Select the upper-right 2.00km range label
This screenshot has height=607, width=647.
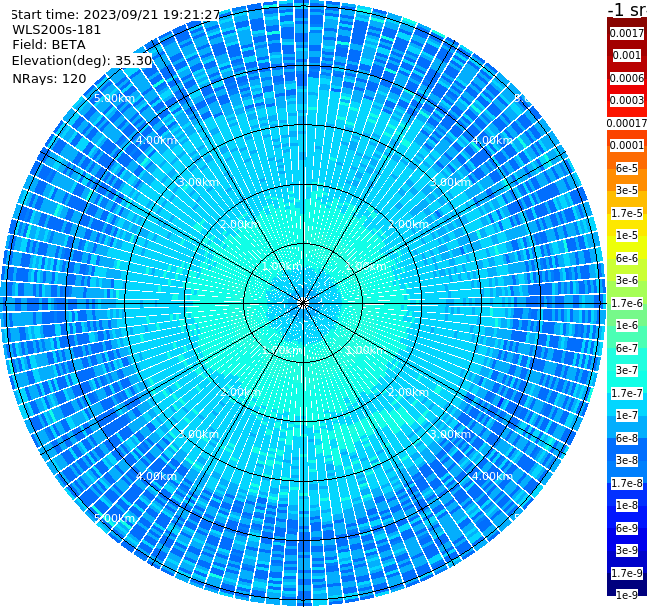[408, 224]
